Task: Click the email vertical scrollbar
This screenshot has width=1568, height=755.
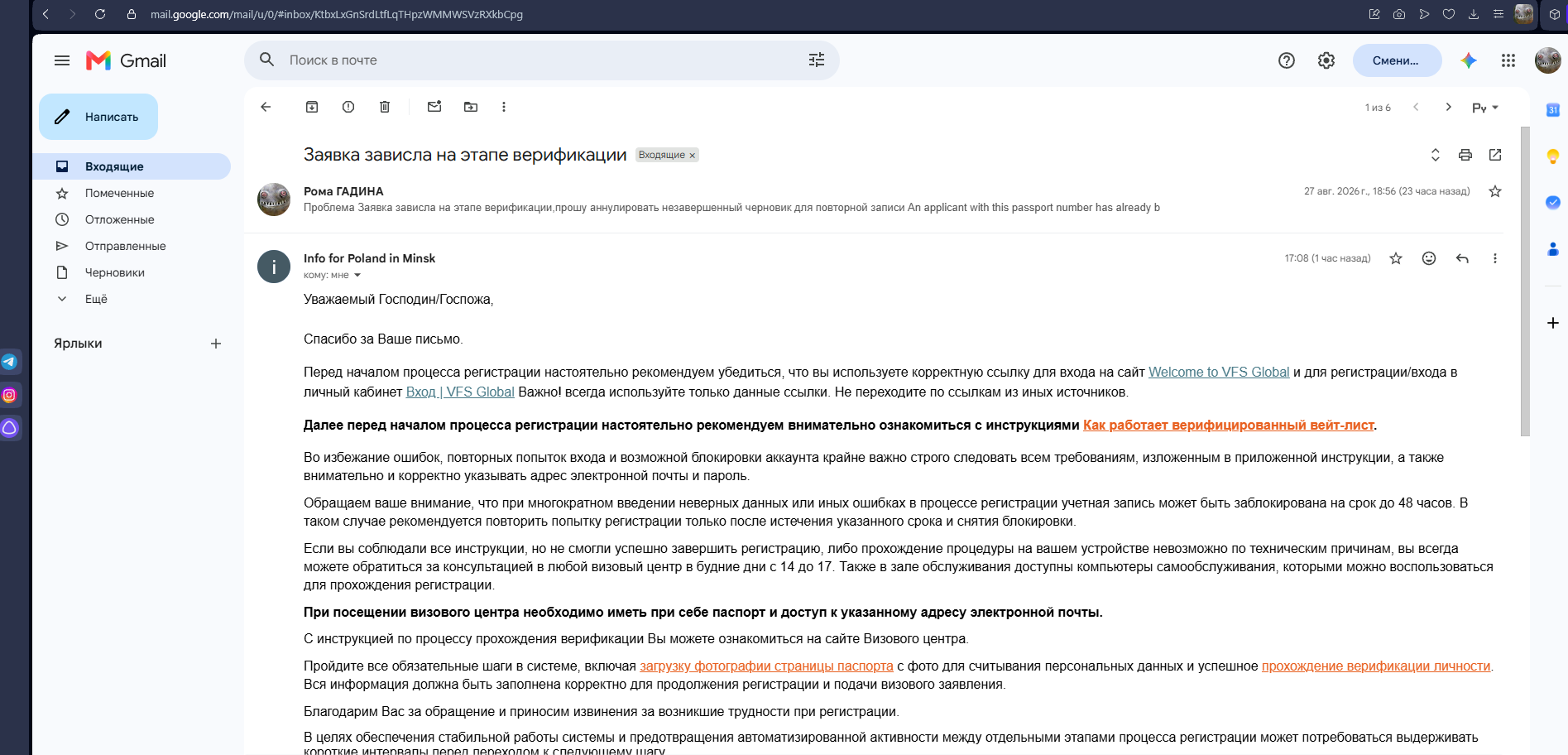Action: (x=1525, y=281)
